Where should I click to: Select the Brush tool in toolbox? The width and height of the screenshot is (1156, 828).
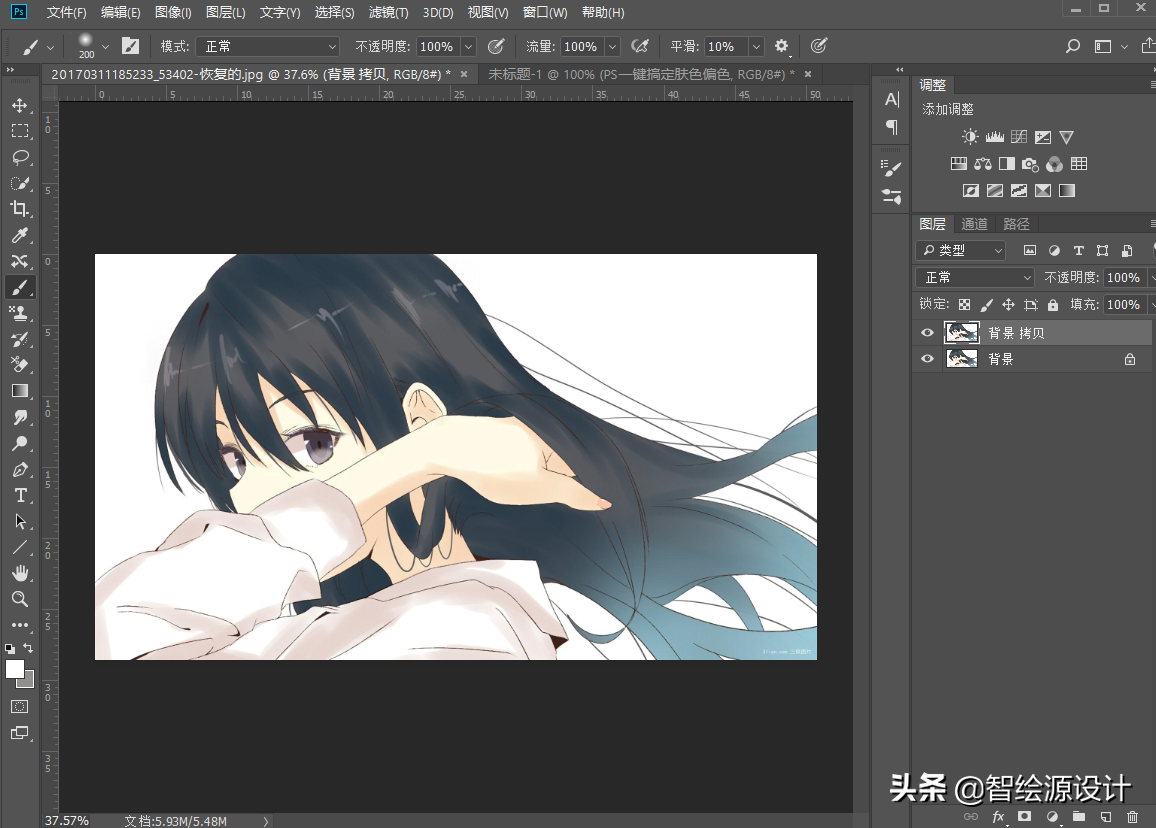pos(20,288)
